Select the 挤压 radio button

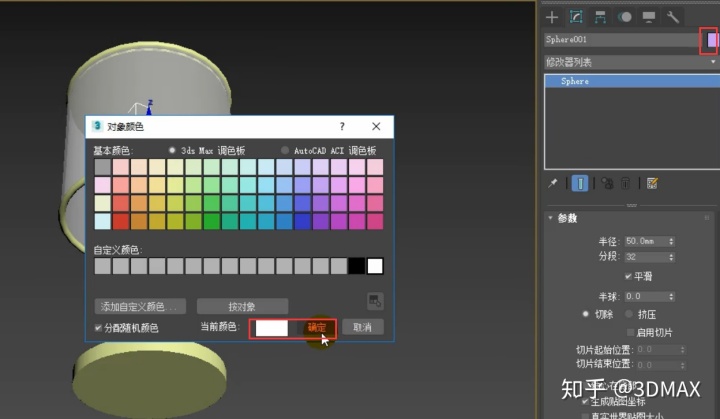coord(629,314)
